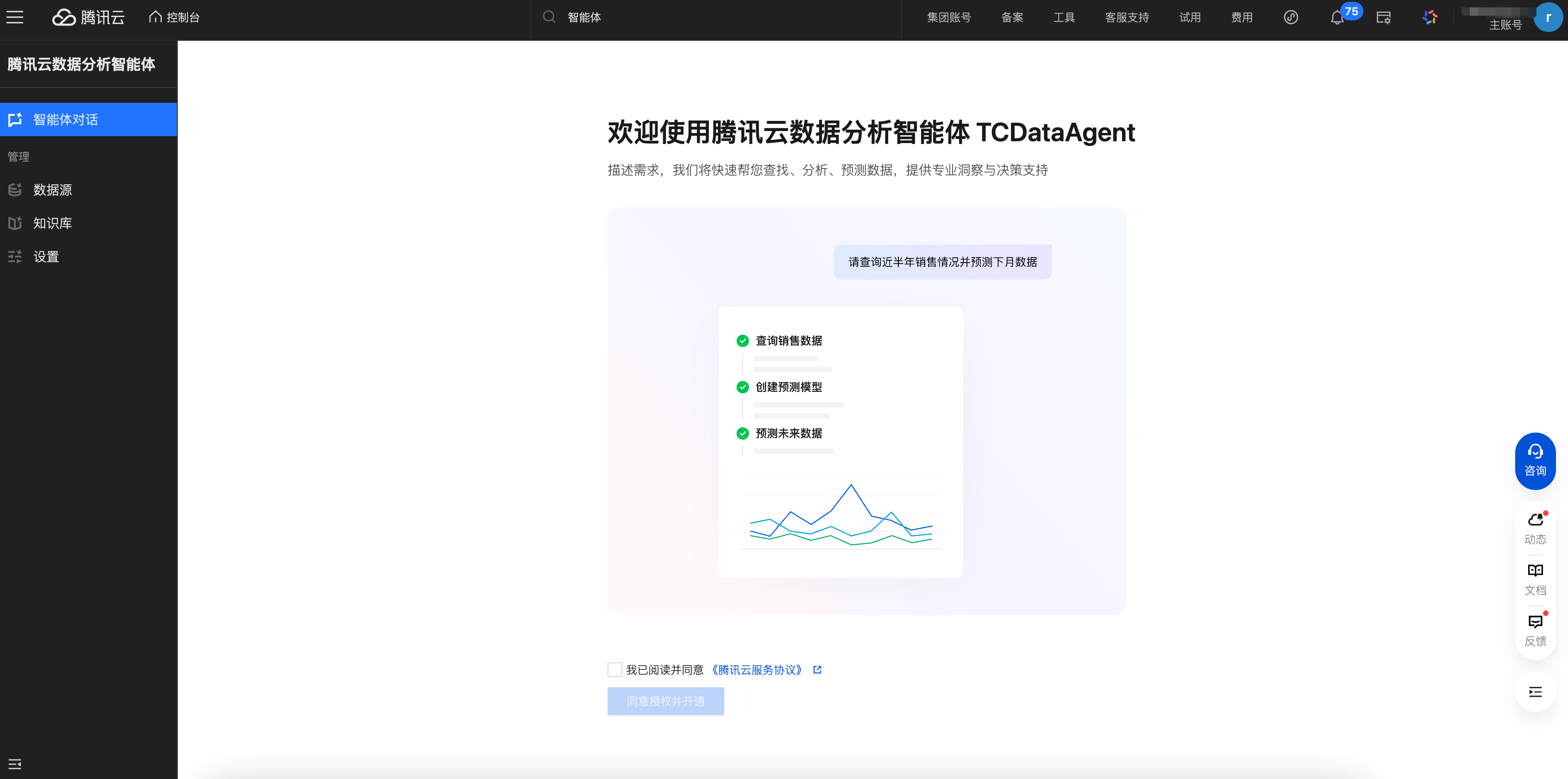Click the sample prompt 请查询近半年销售情况并预测下月数据
This screenshot has height=779, width=1568.
click(x=942, y=262)
